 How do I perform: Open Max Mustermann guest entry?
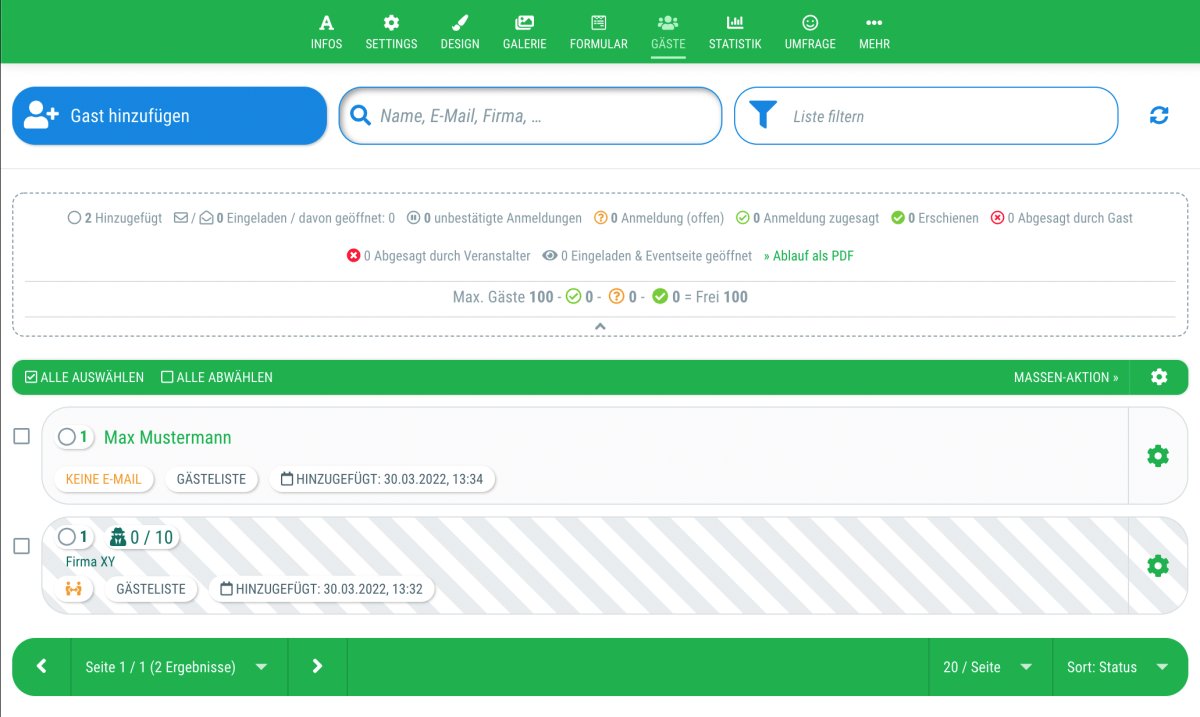tap(168, 437)
